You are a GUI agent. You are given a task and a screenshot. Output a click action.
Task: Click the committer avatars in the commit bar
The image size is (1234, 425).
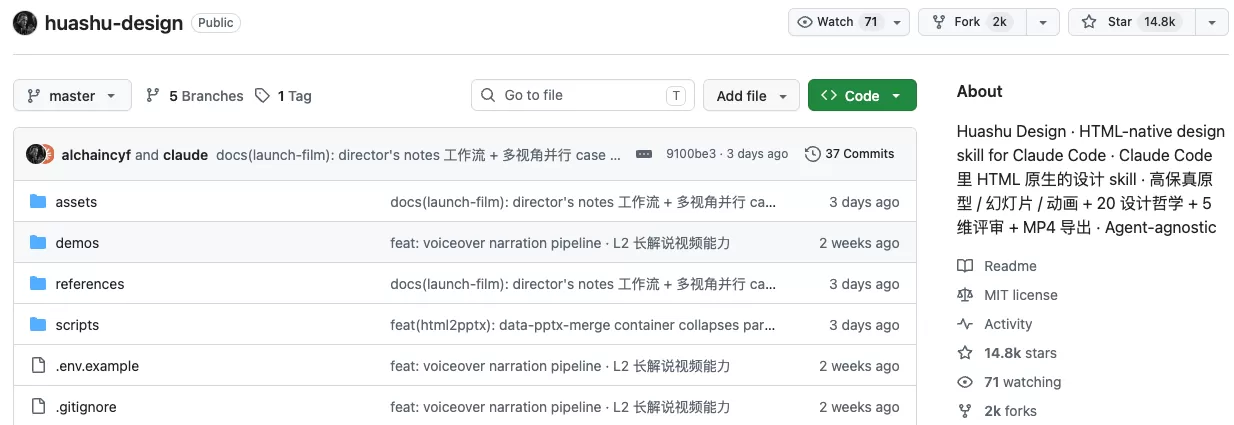[x=40, y=154]
